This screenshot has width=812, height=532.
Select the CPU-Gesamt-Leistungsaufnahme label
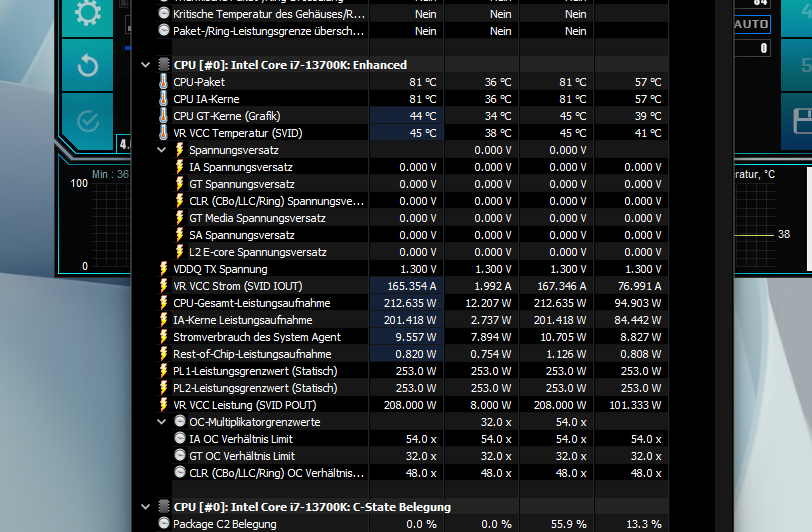pyautogui.click(x=252, y=303)
